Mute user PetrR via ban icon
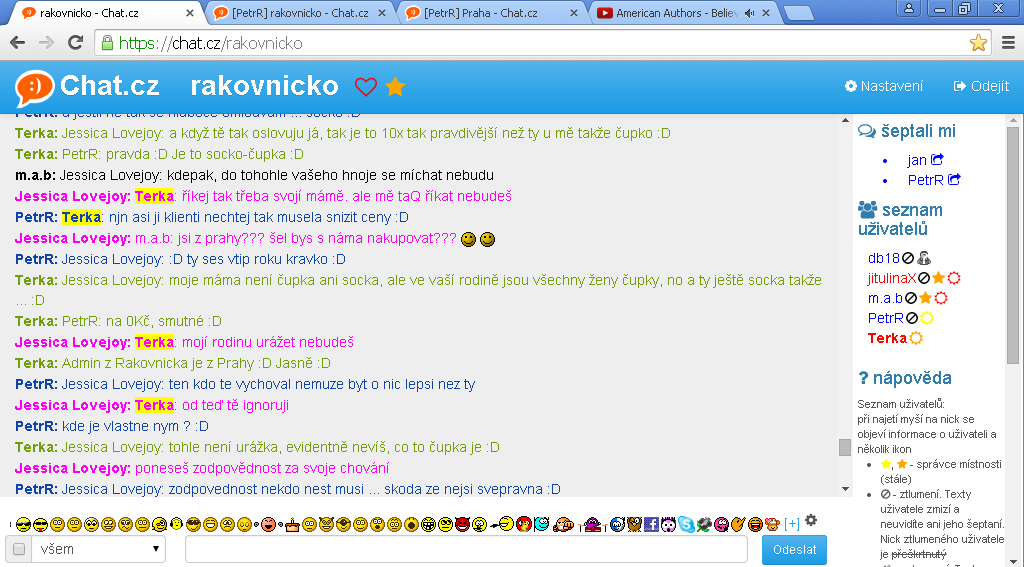Image resolution: width=1024 pixels, height=567 pixels. [912, 318]
